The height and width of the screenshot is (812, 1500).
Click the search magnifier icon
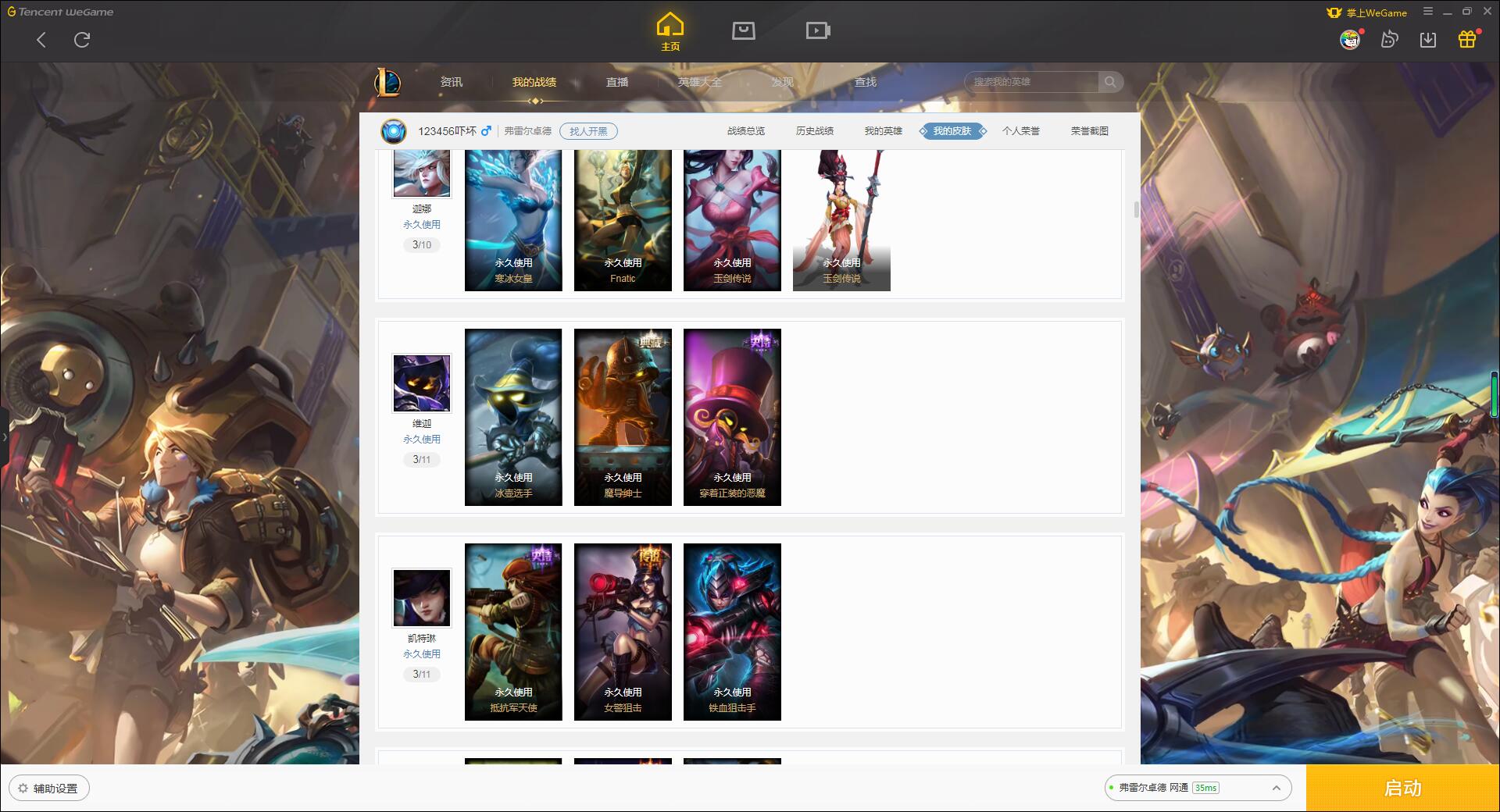click(x=1110, y=82)
